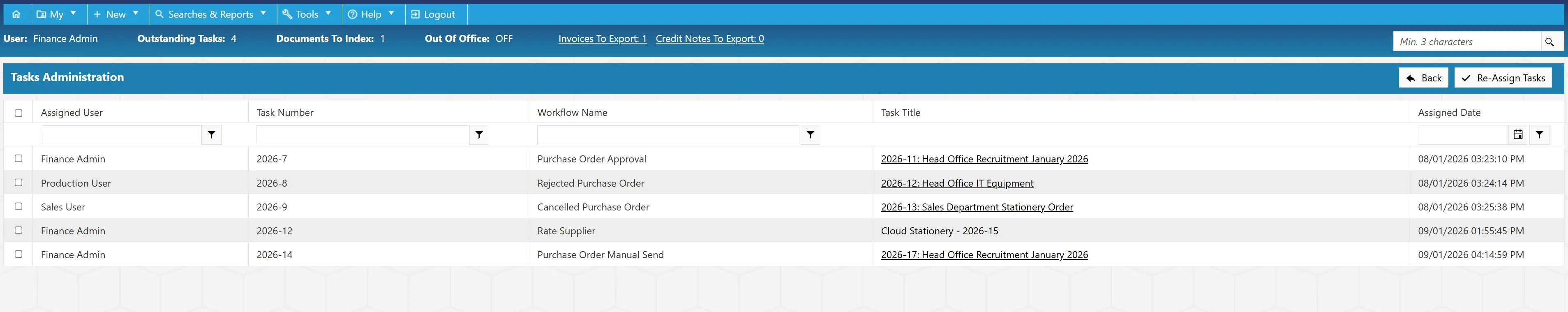This screenshot has height=312, width=1568.
Task: Apply the Assigned Date filter icon
Action: pyautogui.click(x=1539, y=135)
